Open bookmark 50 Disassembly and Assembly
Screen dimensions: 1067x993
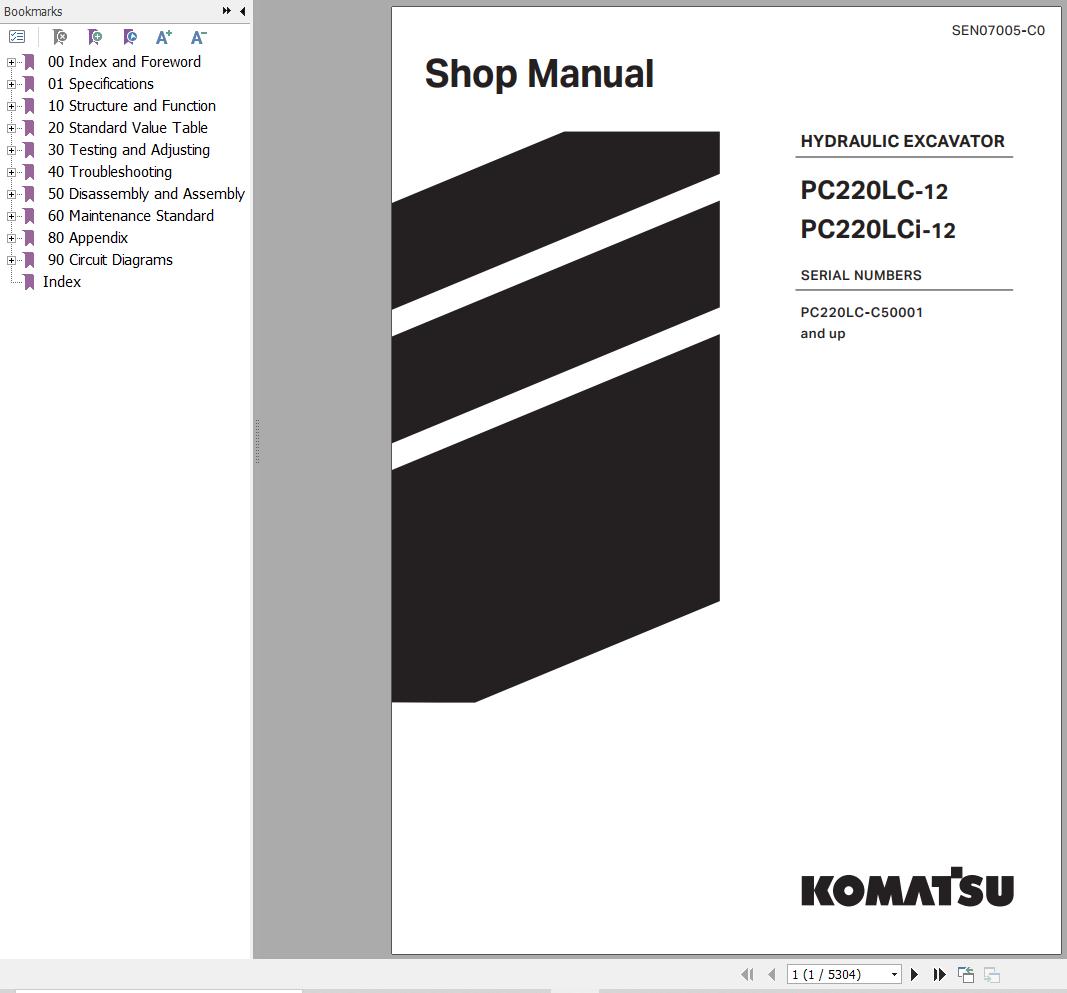[146, 194]
